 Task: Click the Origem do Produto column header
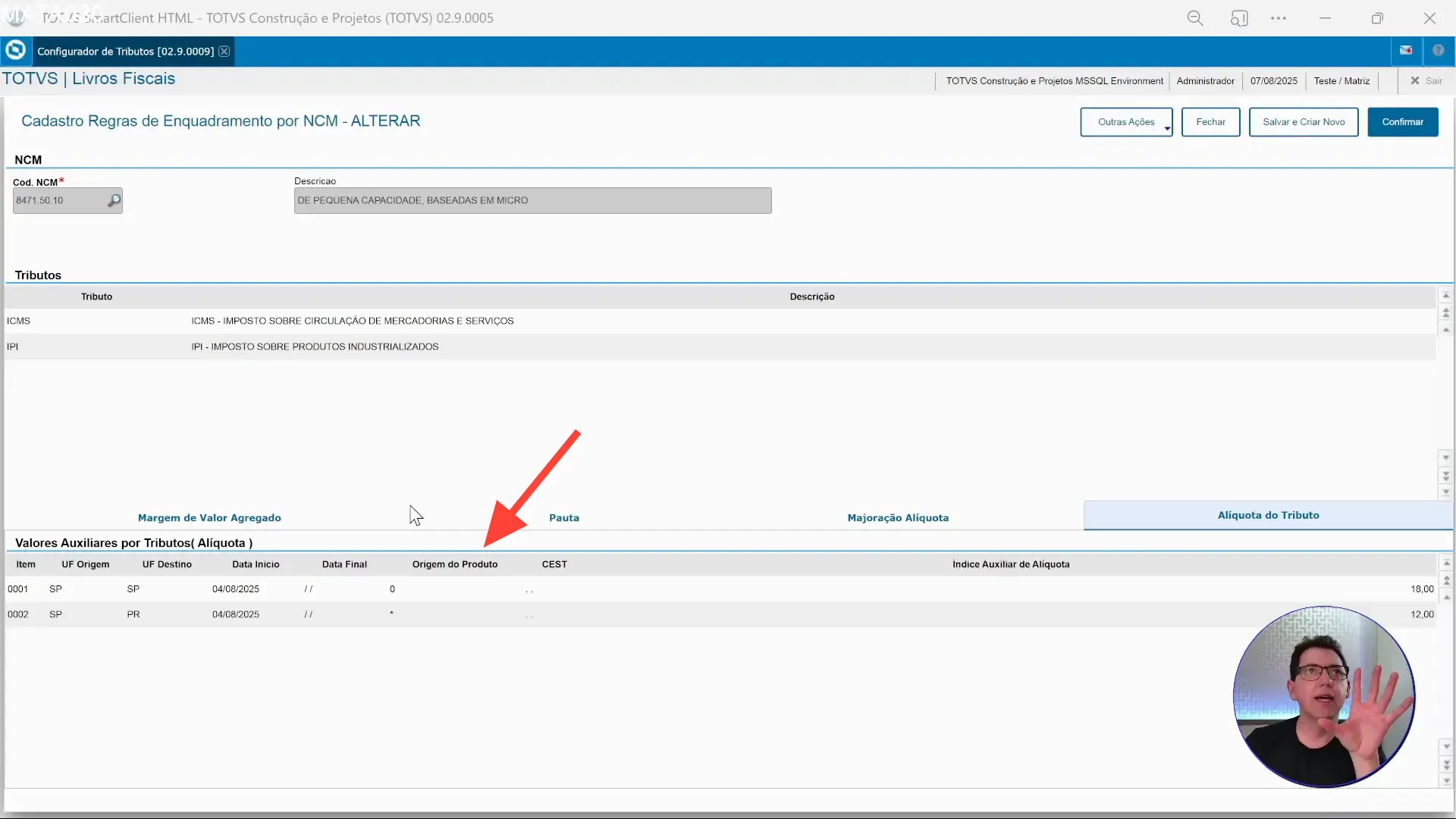click(455, 564)
